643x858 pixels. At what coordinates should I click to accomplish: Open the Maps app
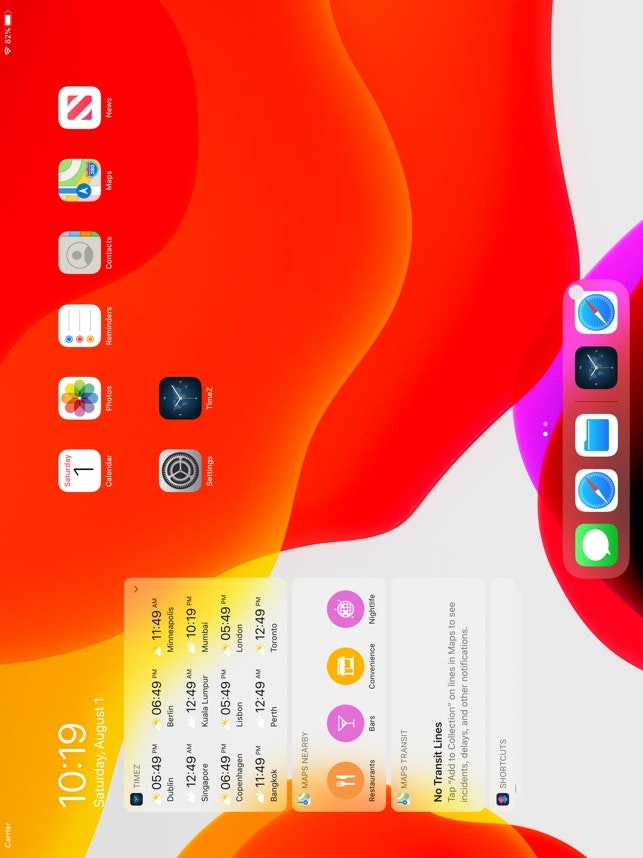coord(80,180)
